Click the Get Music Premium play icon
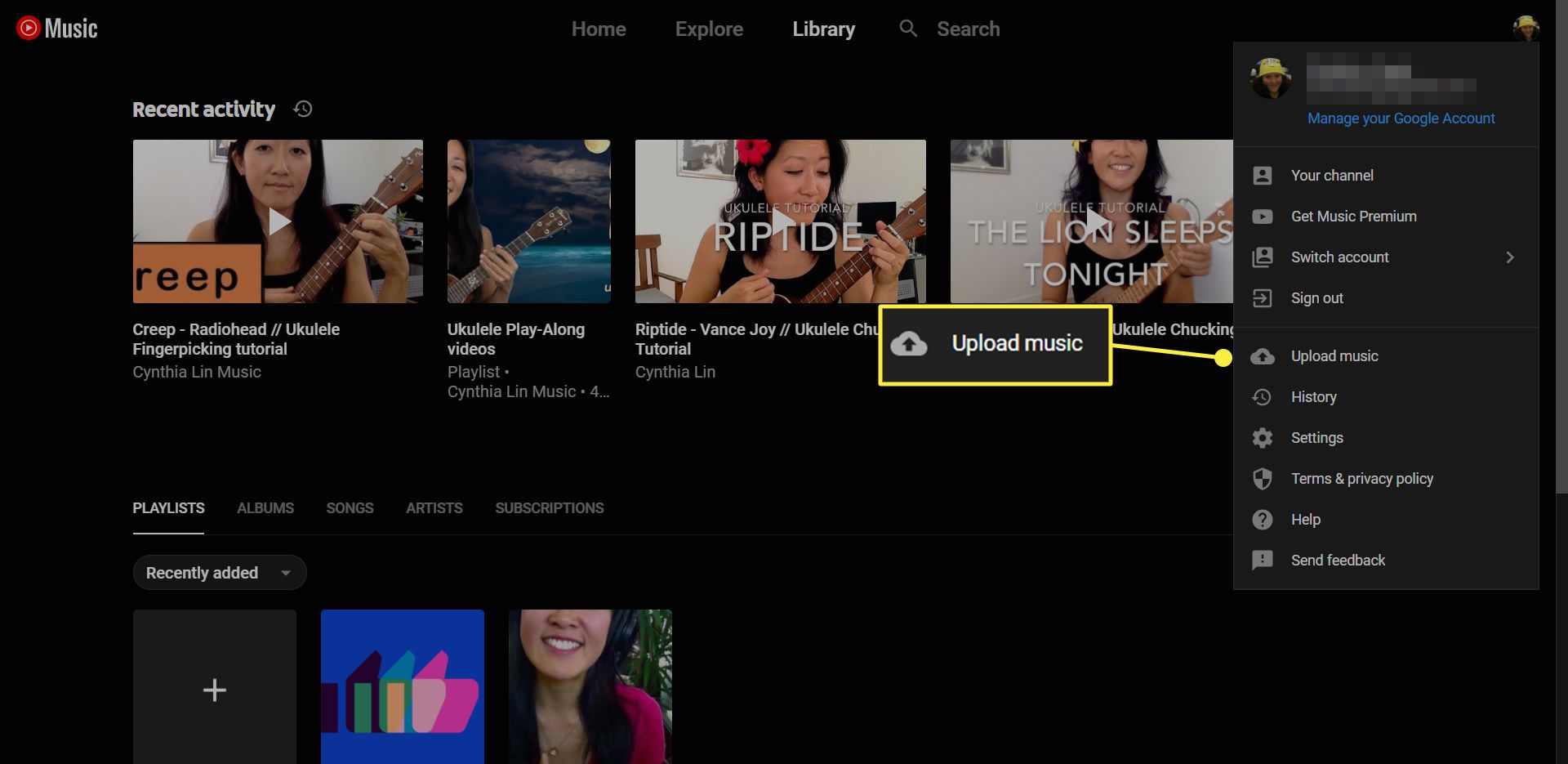Screen dimensions: 1568x764 pyautogui.click(x=1263, y=217)
